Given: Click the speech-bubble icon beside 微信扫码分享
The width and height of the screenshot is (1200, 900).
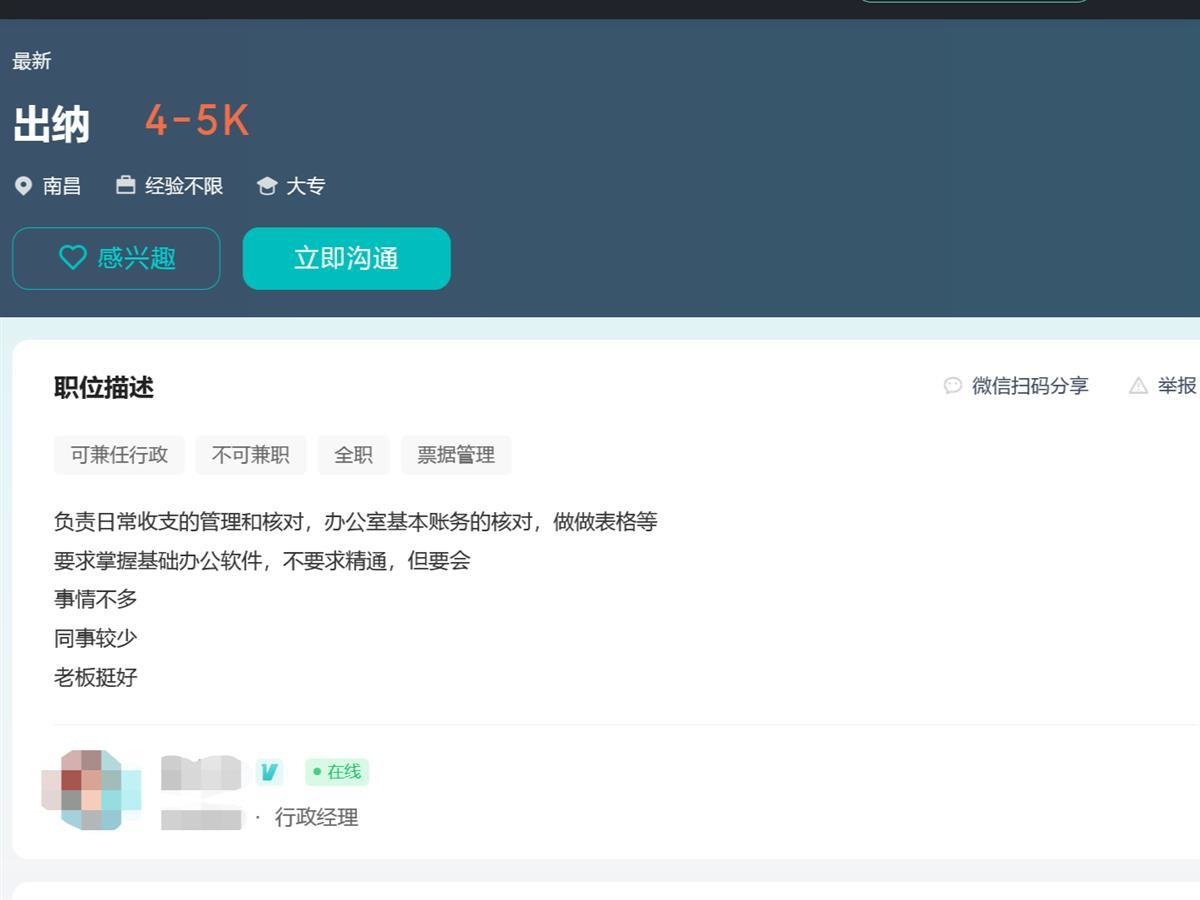Looking at the screenshot, I should (951, 385).
